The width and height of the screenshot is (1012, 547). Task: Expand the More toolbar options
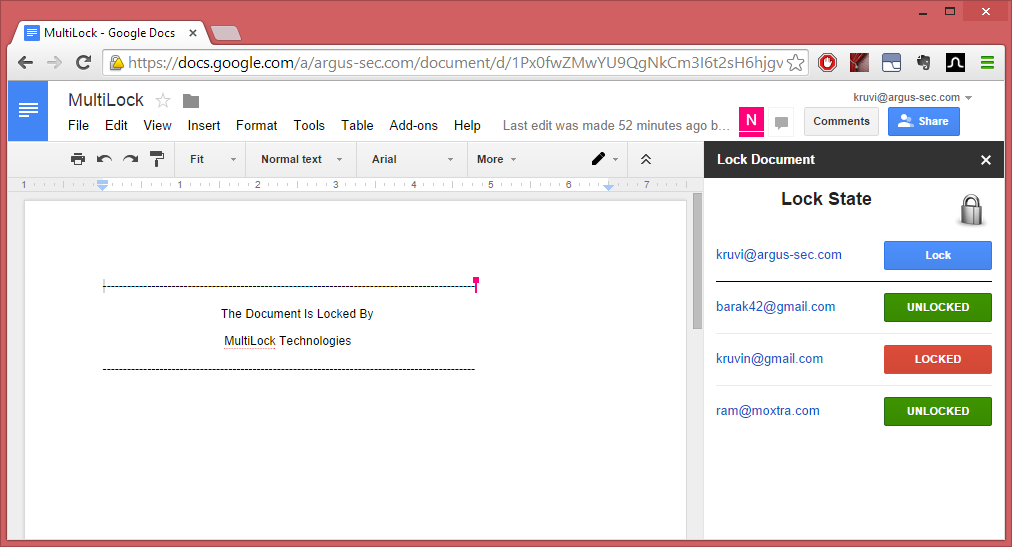(496, 159)
